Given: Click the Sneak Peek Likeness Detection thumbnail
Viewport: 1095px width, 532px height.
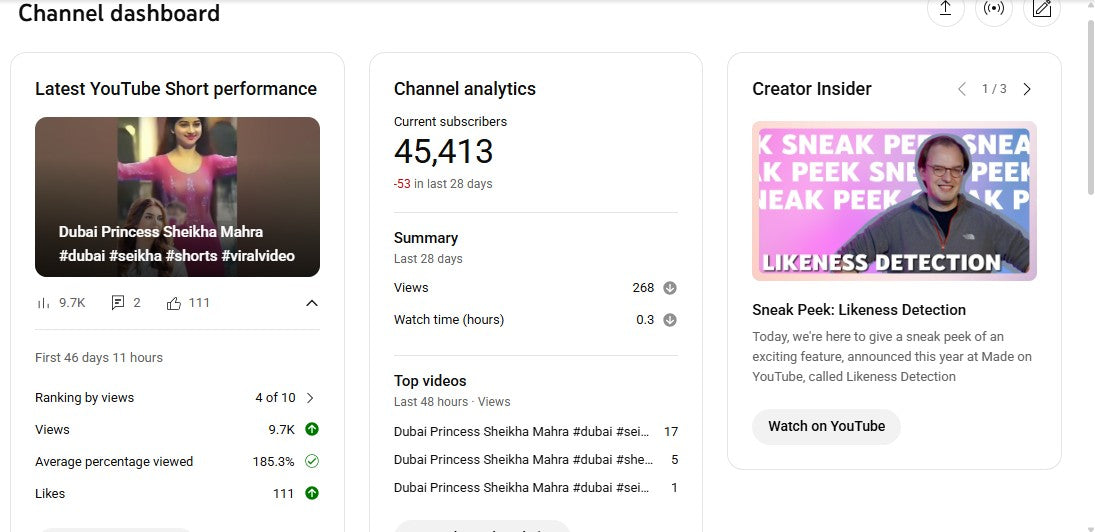Looking at the screenshot, I should click(894, 201).
